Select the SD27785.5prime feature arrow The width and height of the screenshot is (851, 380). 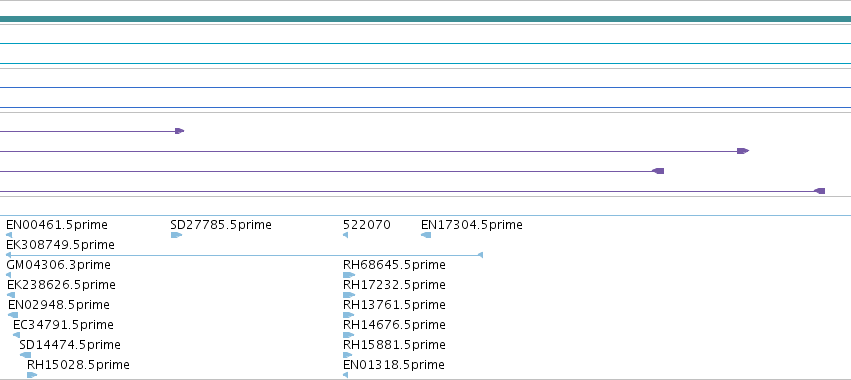pos(176,235)
